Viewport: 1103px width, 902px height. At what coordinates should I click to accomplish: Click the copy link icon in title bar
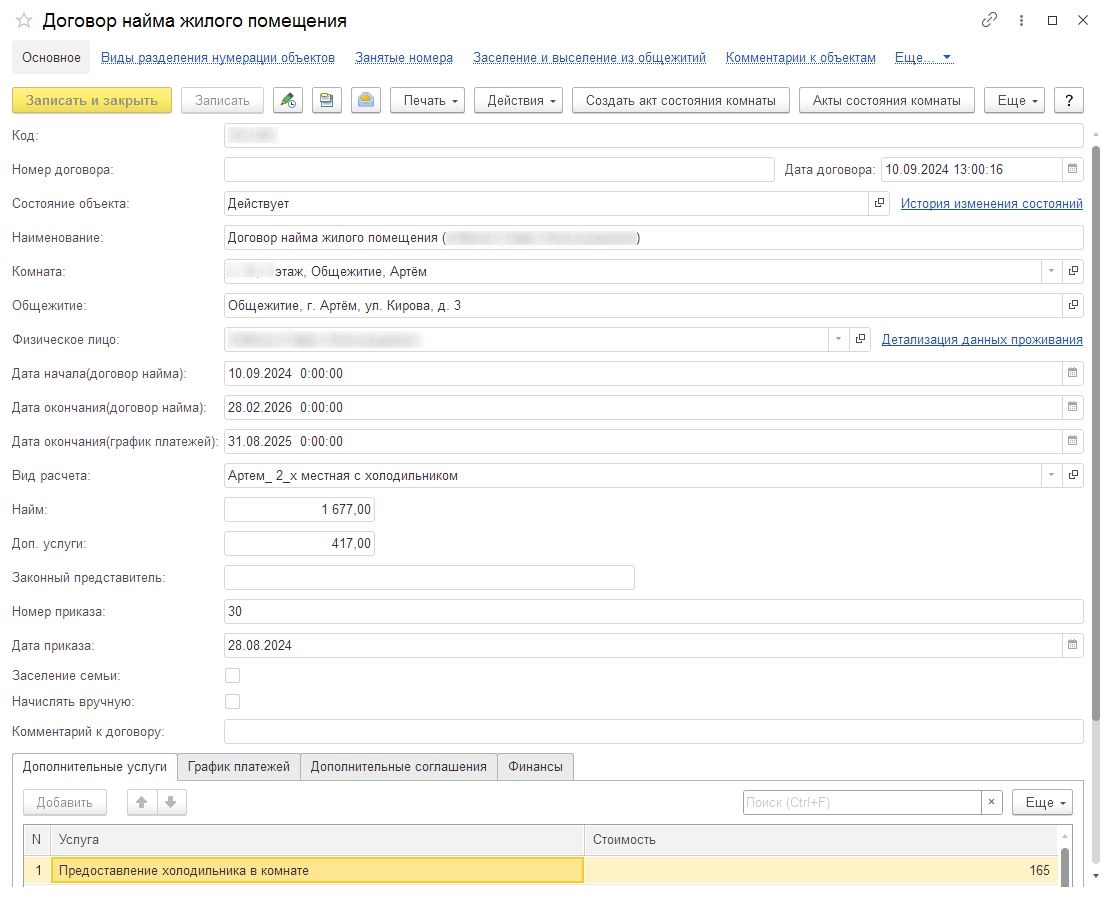tap(989, 21)
